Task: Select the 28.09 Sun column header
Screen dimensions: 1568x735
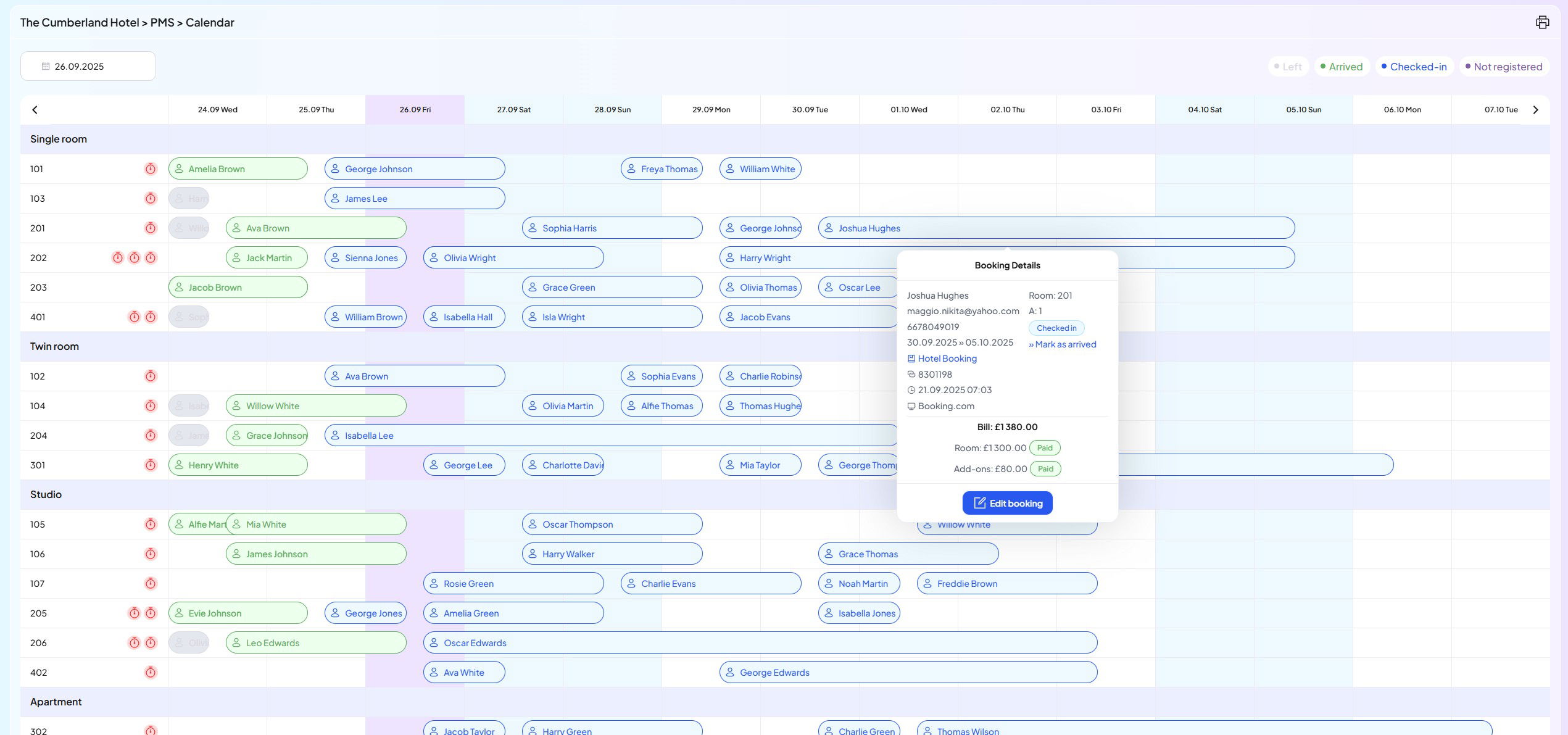Action: 612,110
